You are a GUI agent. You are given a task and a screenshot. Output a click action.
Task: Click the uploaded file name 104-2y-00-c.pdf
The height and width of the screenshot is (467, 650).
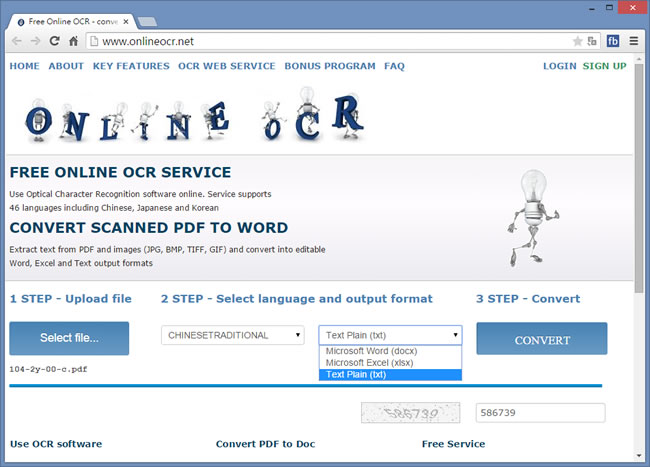(x=49, y=369)
